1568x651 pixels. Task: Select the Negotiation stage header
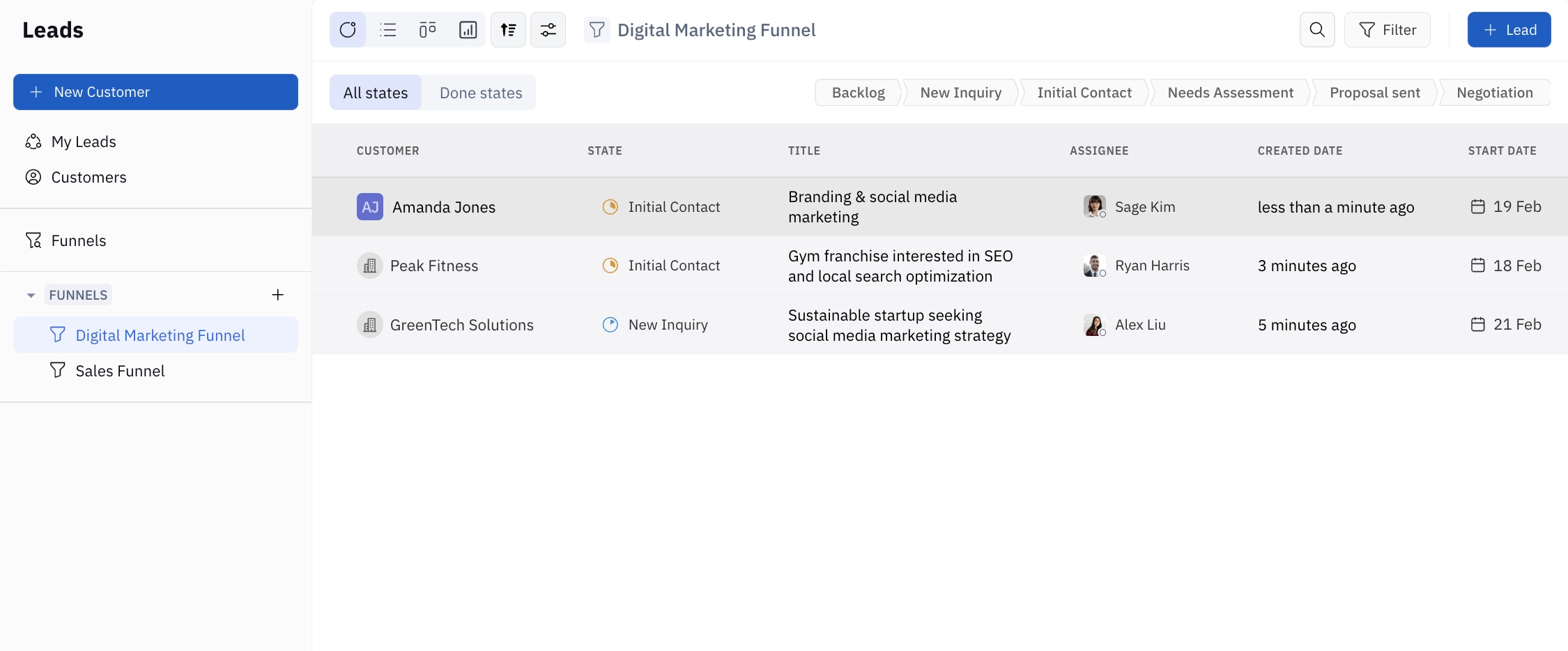[1494, 92]
